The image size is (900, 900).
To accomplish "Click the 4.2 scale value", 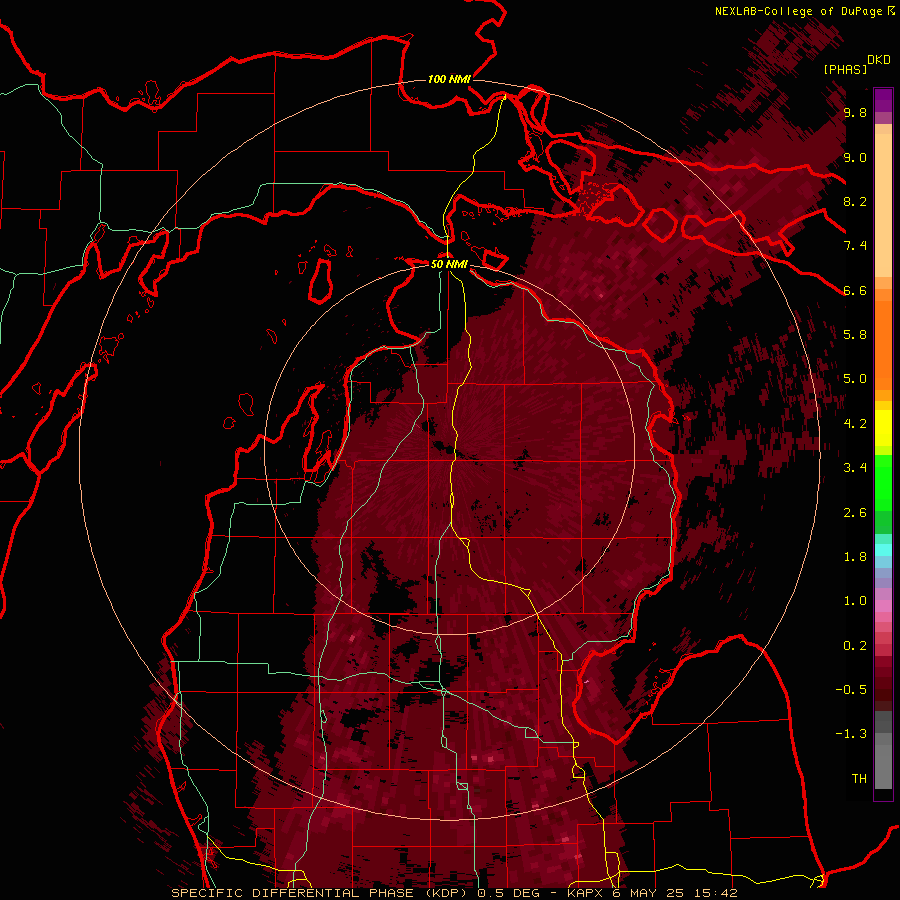I will click(x=855, y=424).
